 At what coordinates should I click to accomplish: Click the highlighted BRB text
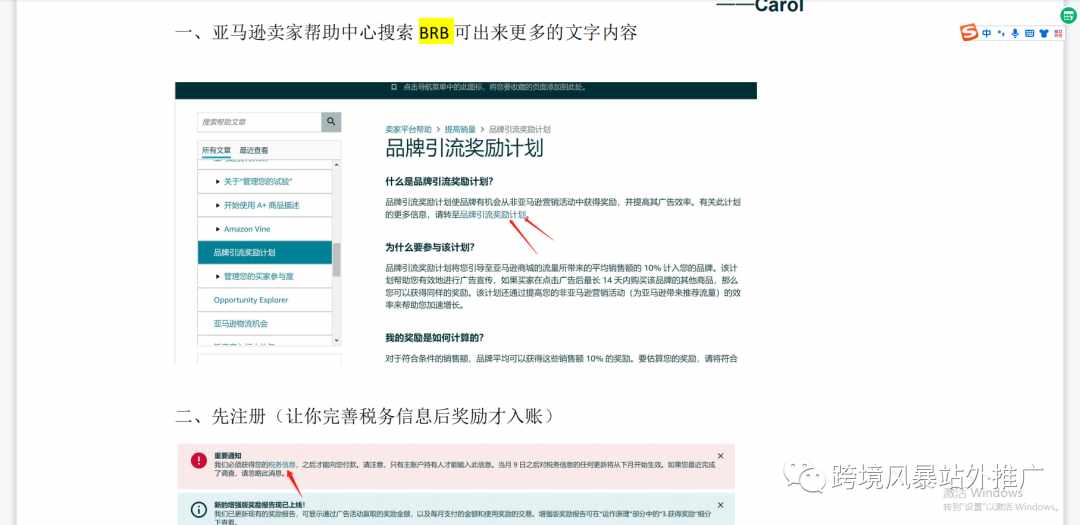click(x=436, y=33)
